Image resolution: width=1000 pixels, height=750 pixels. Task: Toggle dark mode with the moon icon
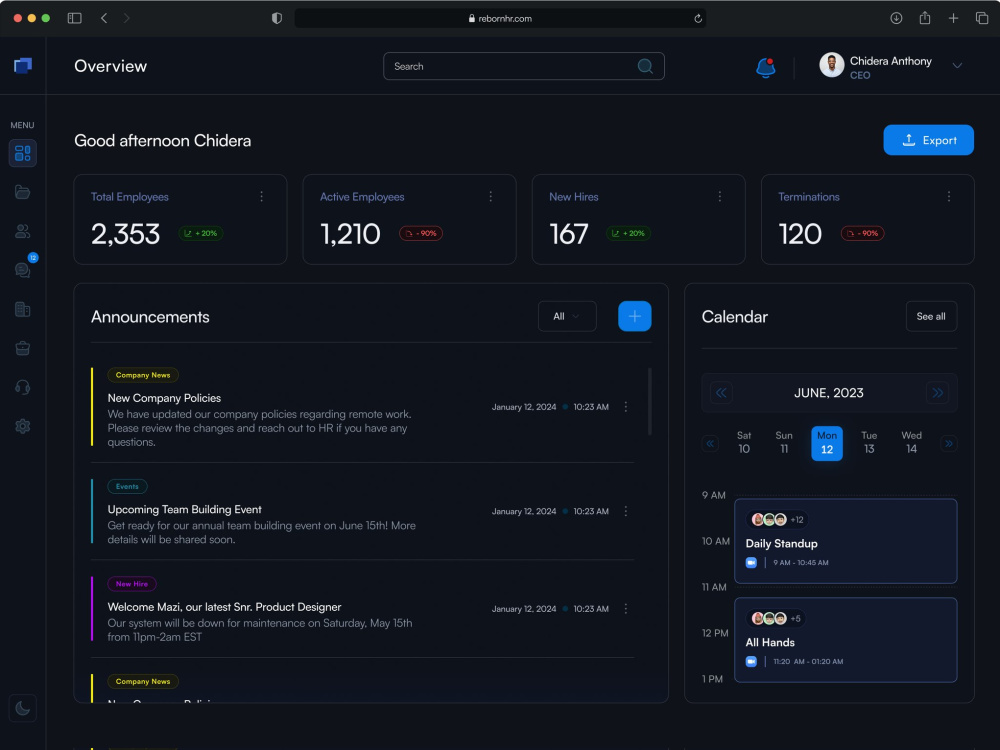pyautogui.click(x=22, y=707)
